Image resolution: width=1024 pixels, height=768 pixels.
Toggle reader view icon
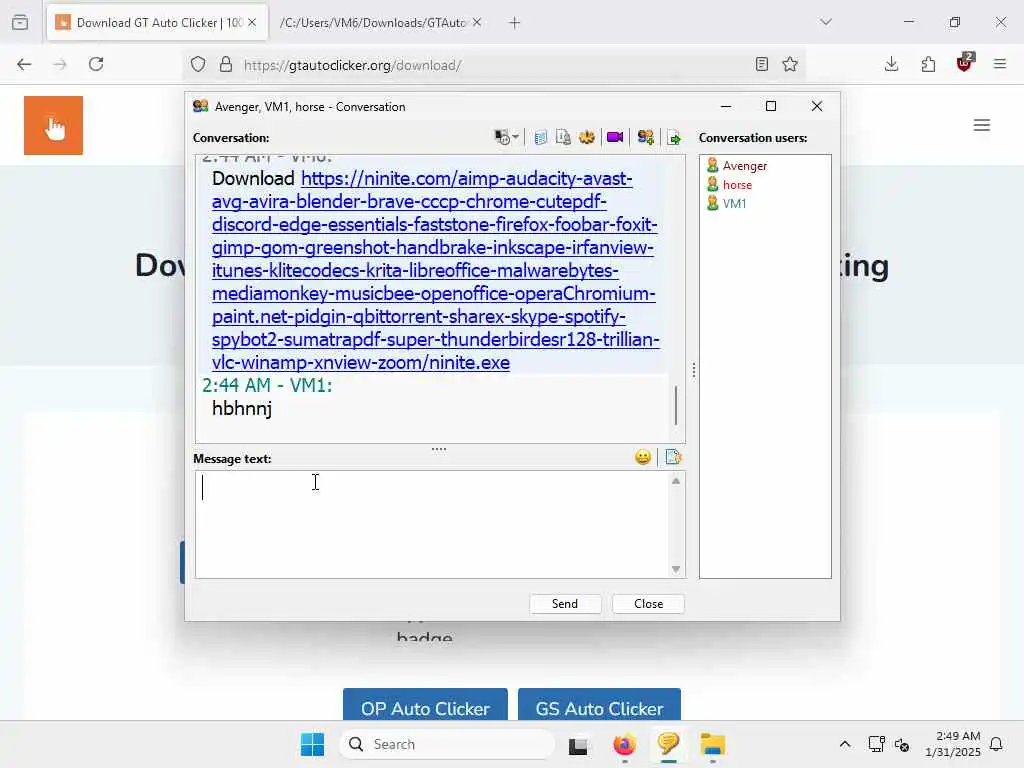click(761, 64)
